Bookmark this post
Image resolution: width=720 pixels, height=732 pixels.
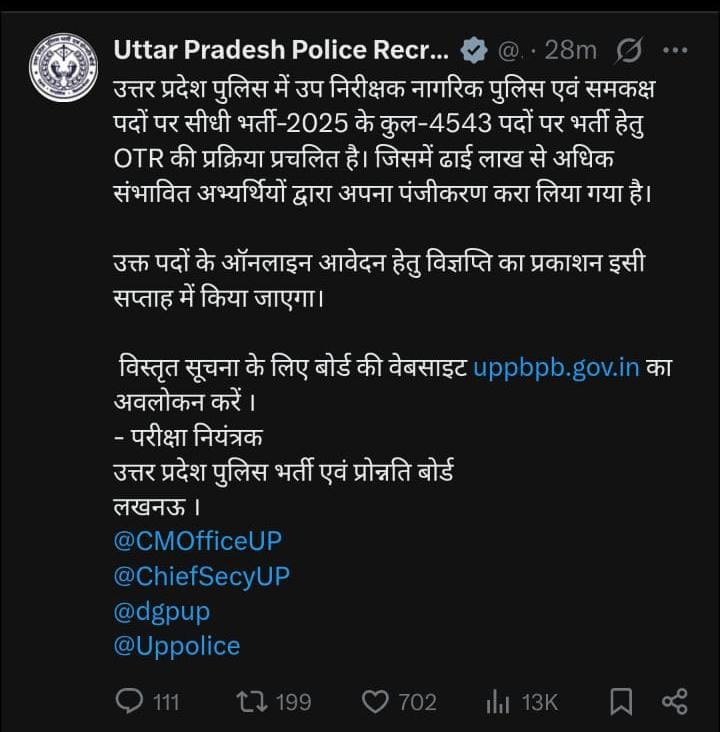(621, 702)
